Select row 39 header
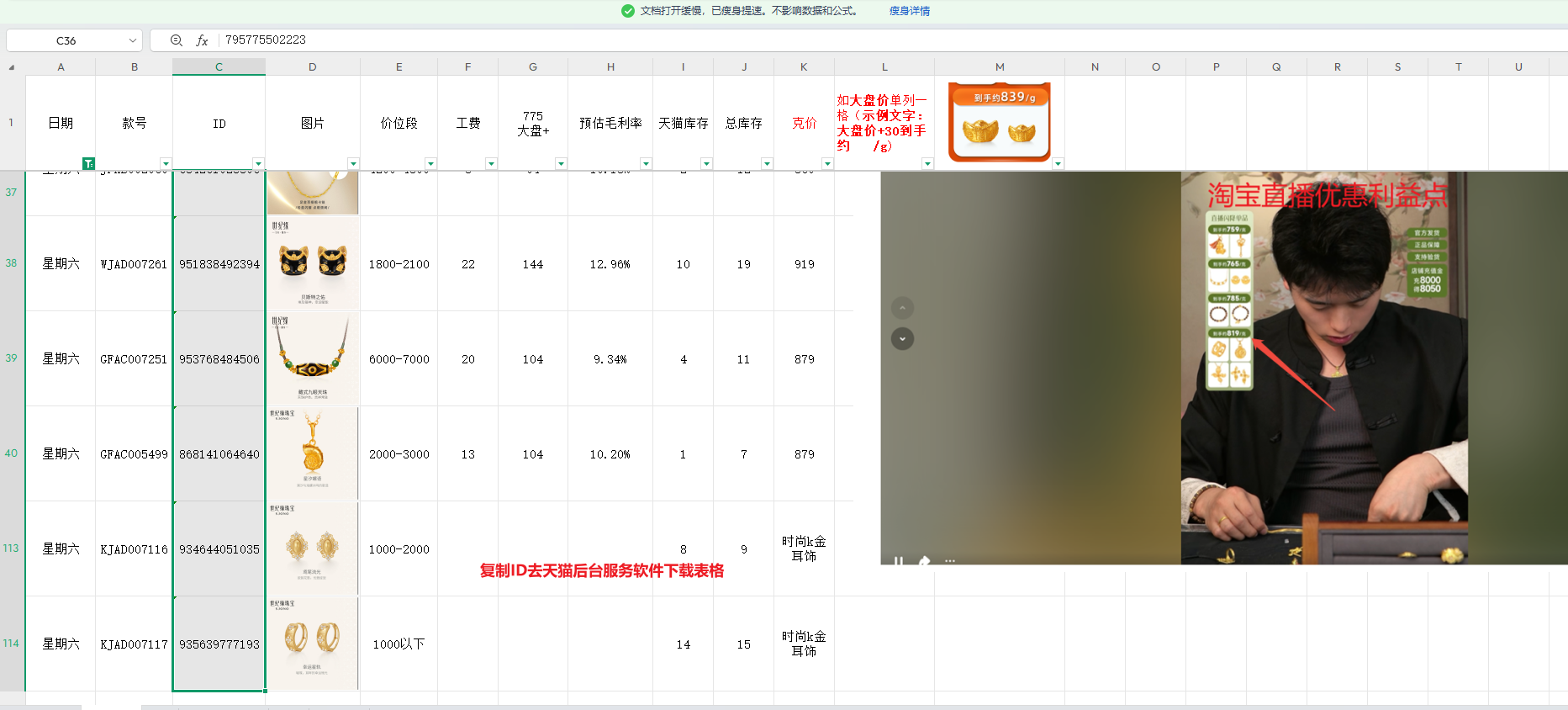 click(x=12, y=358)
